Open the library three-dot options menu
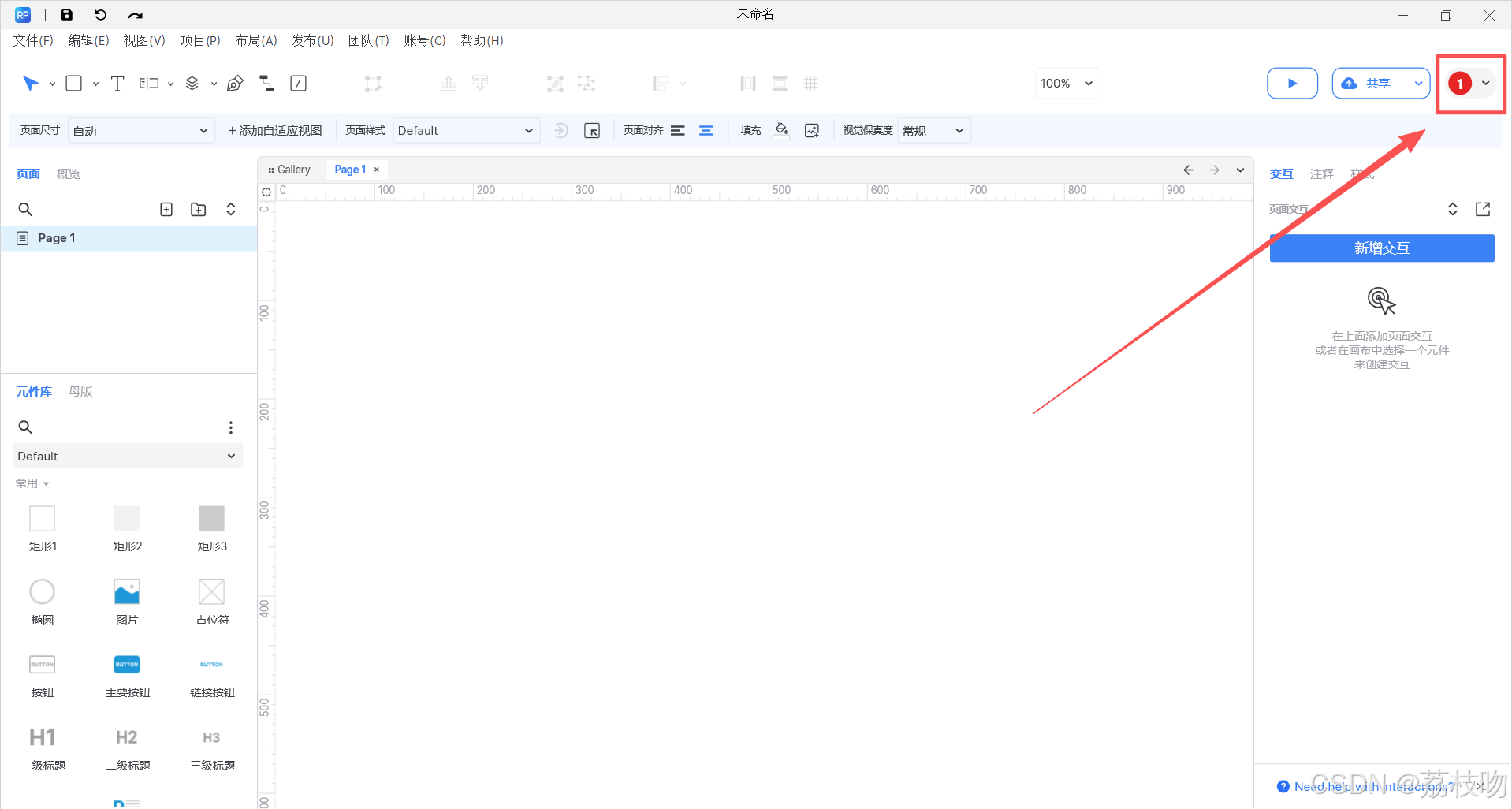1512x809 pixels. (231, 427)
